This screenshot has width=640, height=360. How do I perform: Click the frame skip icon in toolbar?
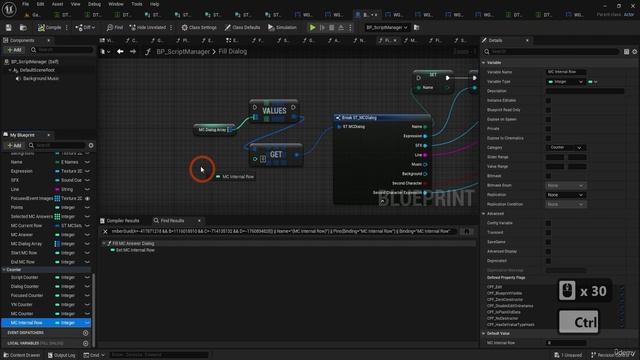coord(322,27)
